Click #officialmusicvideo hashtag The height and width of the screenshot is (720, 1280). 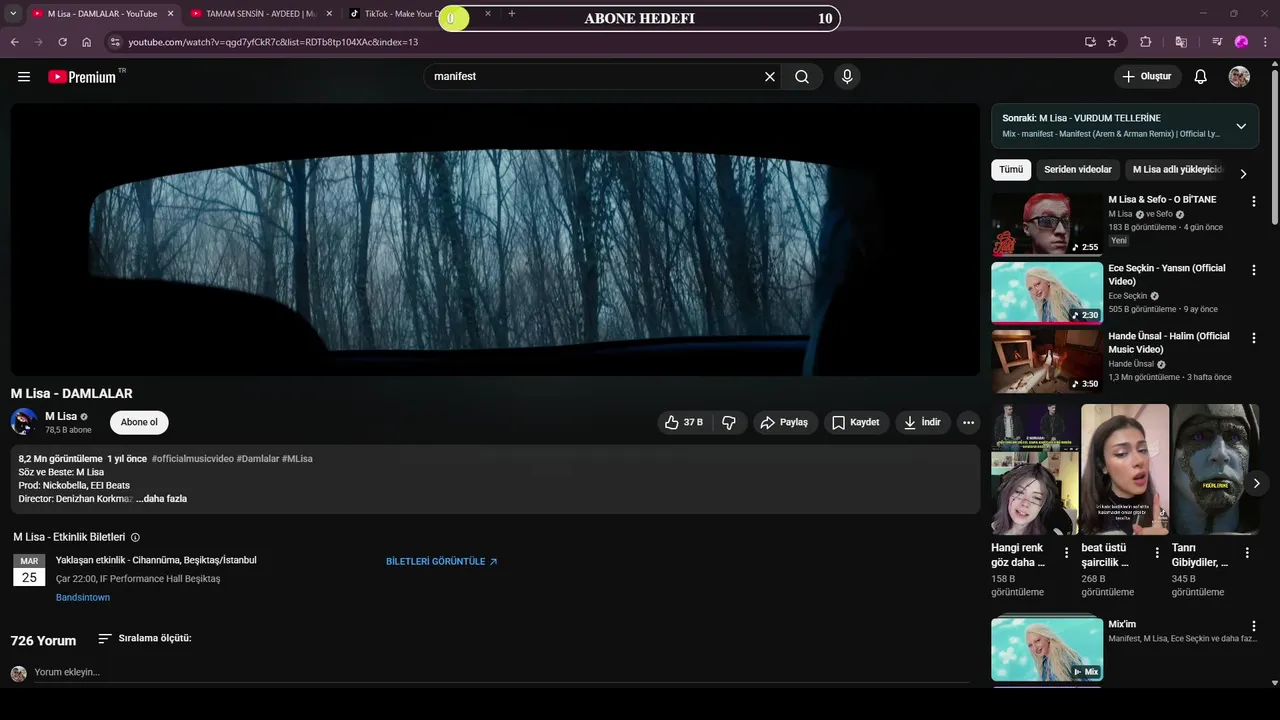(x=192, y=459)
